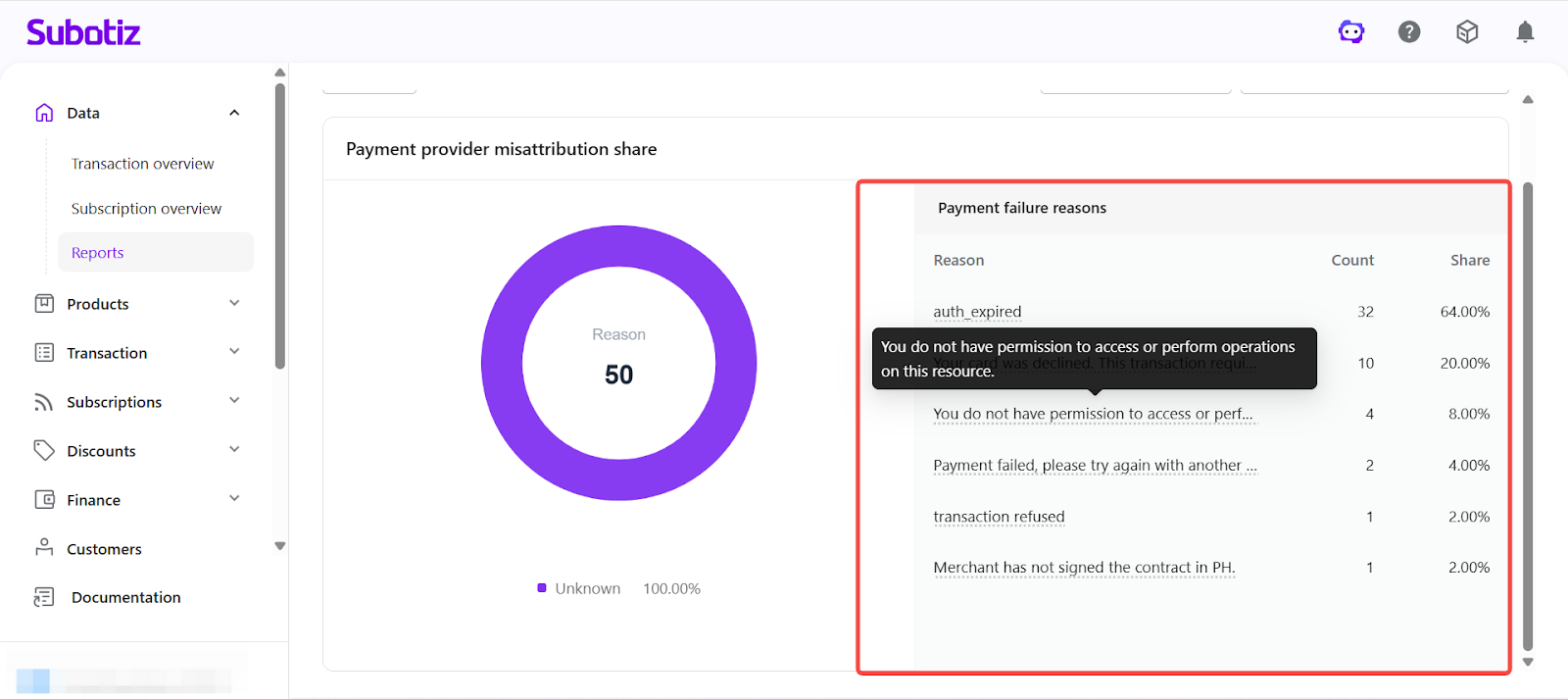Open Subscription overview page
The height and width of the screenshot is (700, 1568).
[x=146, y=209]
